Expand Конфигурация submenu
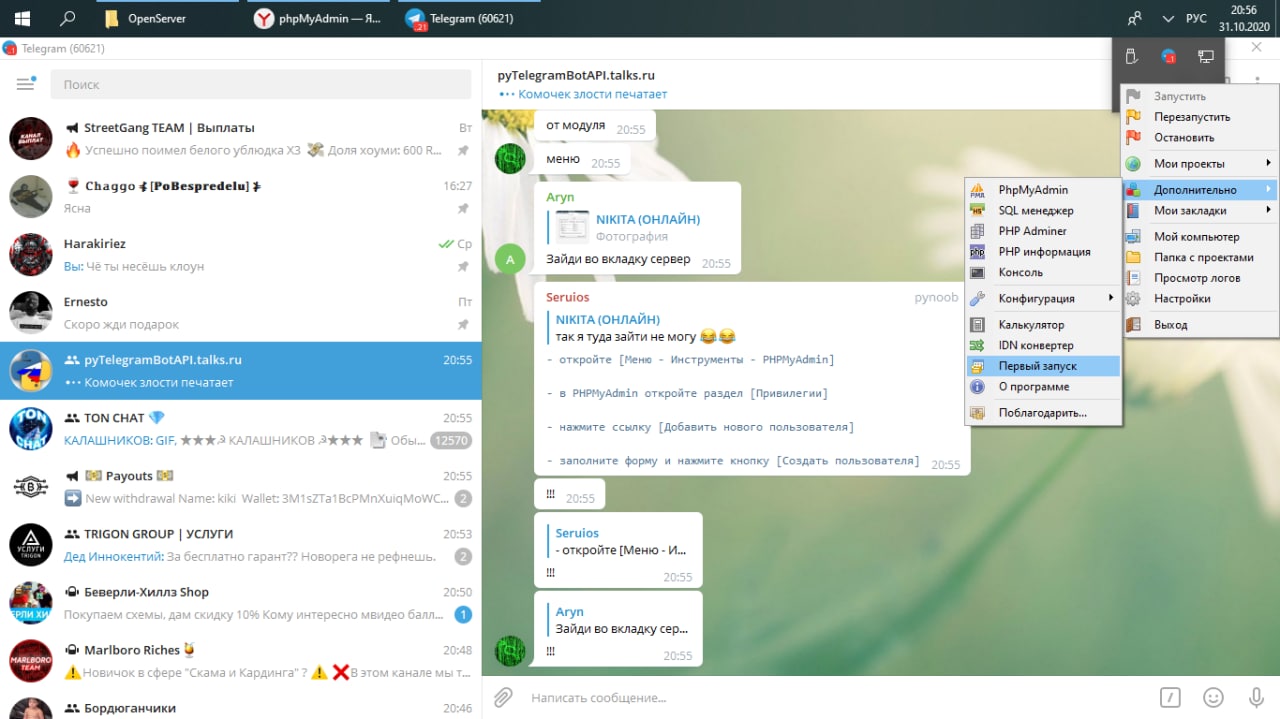 1043,298
